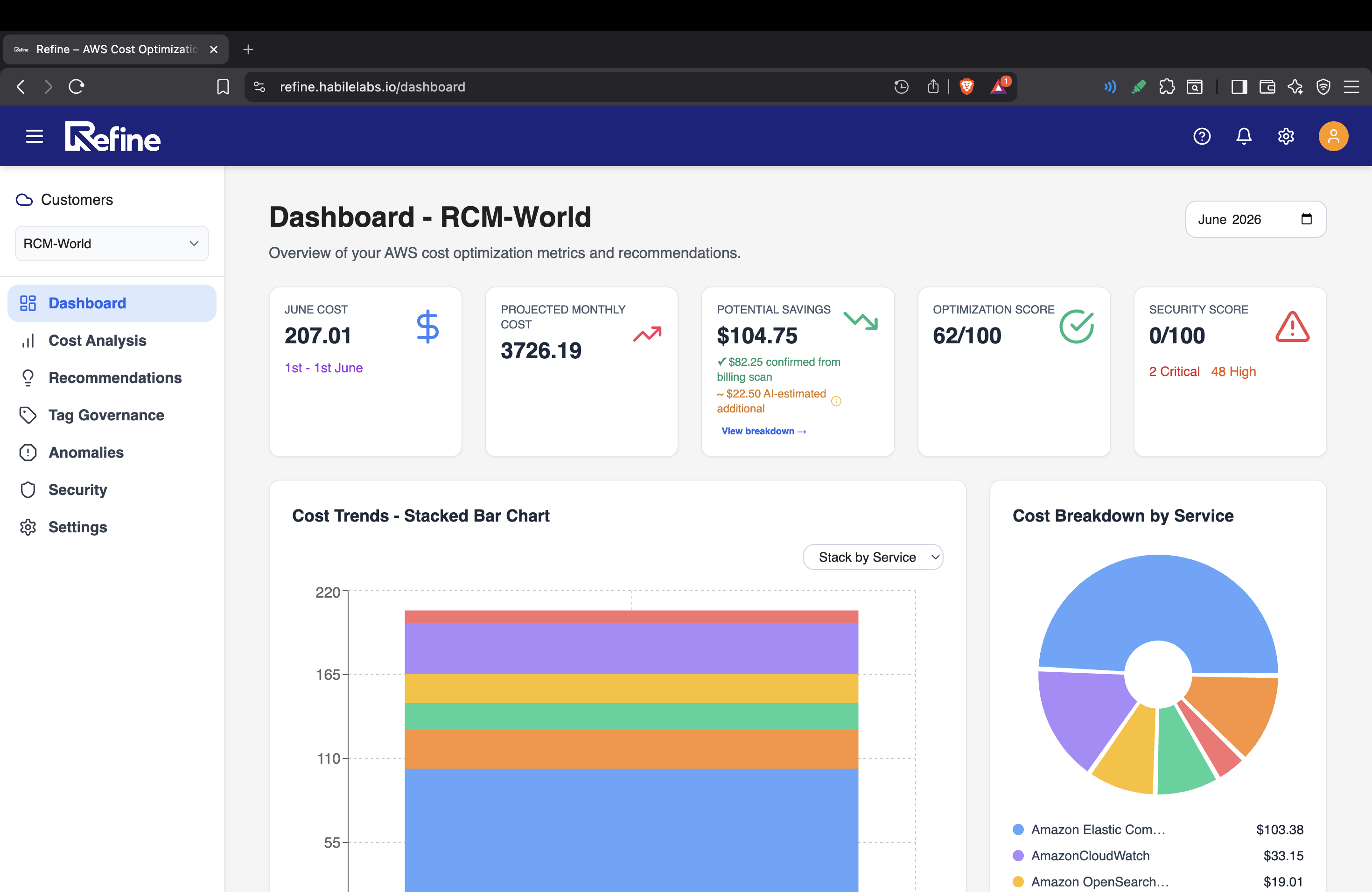Screen dimensions: 1372x892
Task: Click the Amazon OpenSearch… legend swatch
Action: pyautogui.click(x=1018, y=882)
